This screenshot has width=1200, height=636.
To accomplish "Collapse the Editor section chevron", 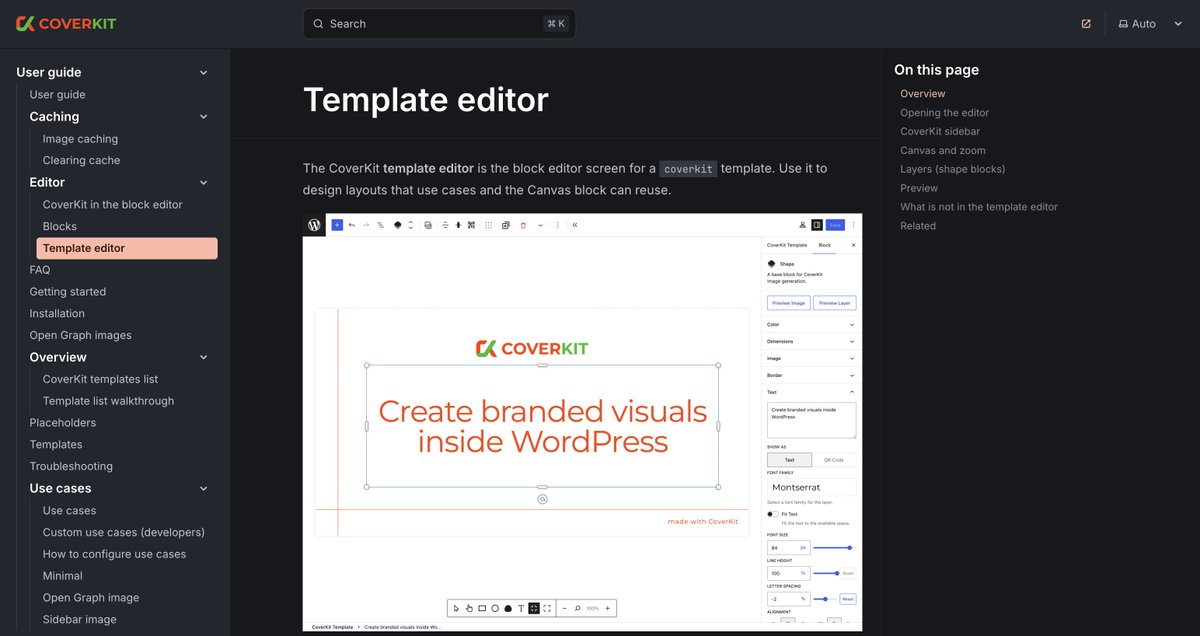I will pyautogui.click(x=203, y=183).
